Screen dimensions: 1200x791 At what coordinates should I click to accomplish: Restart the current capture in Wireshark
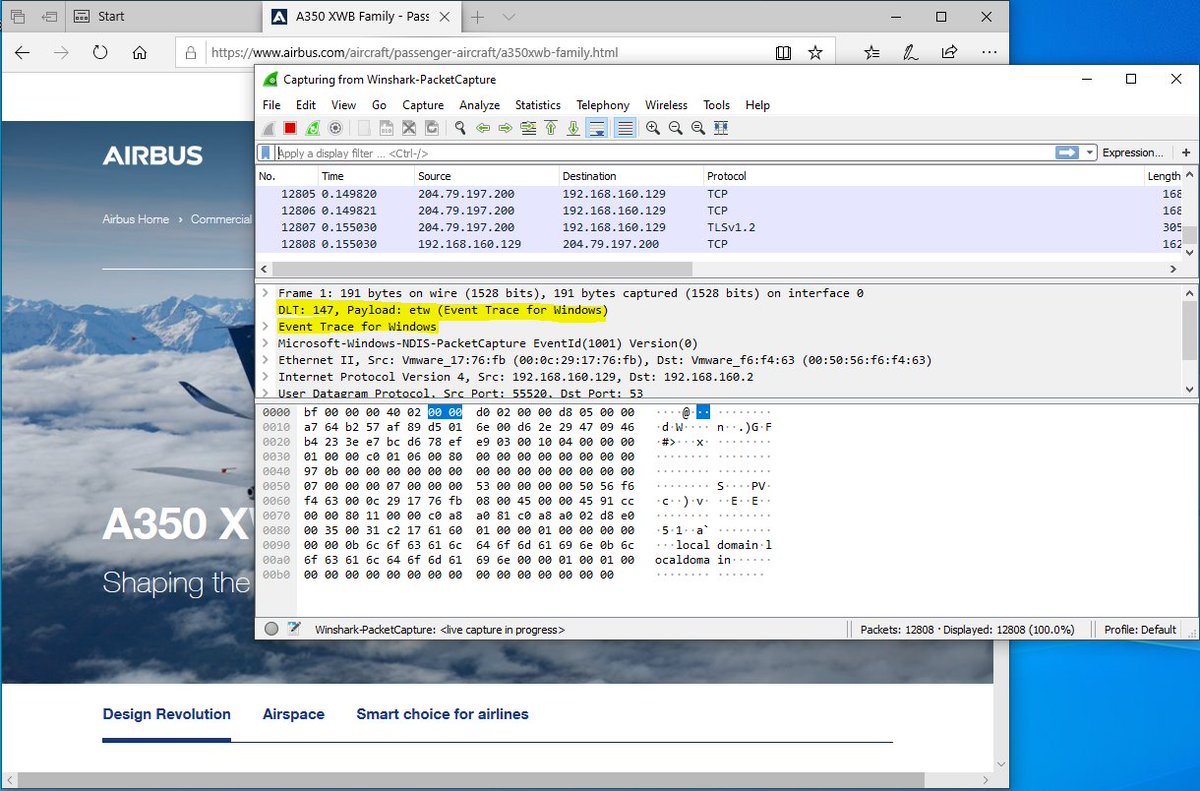coord(313,128)
